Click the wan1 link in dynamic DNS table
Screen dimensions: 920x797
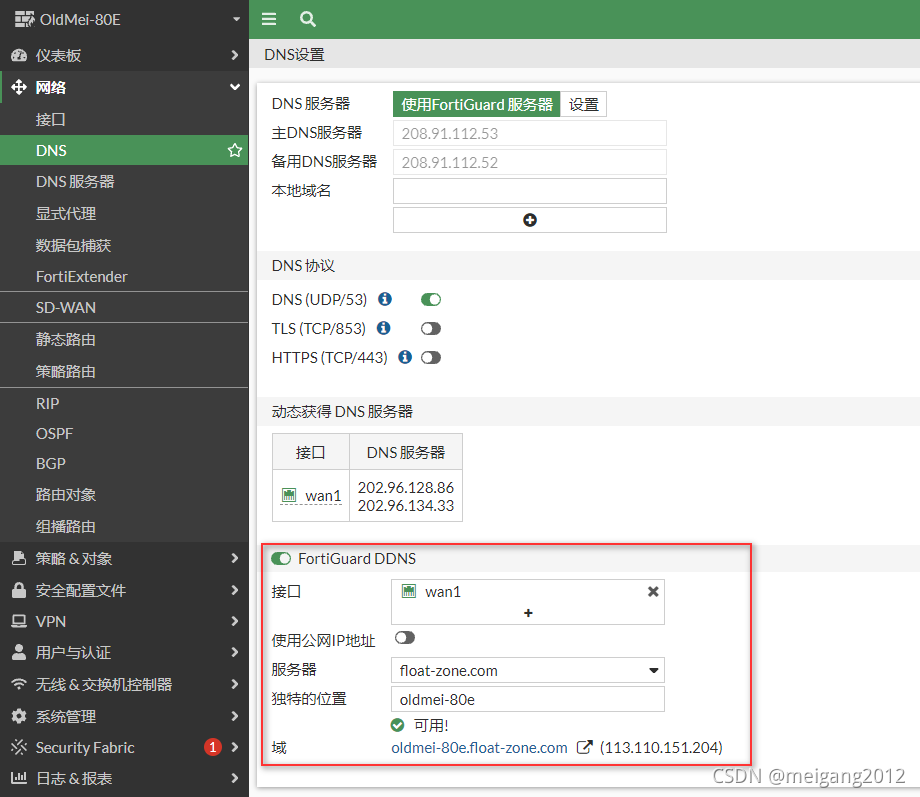point(323,496)
